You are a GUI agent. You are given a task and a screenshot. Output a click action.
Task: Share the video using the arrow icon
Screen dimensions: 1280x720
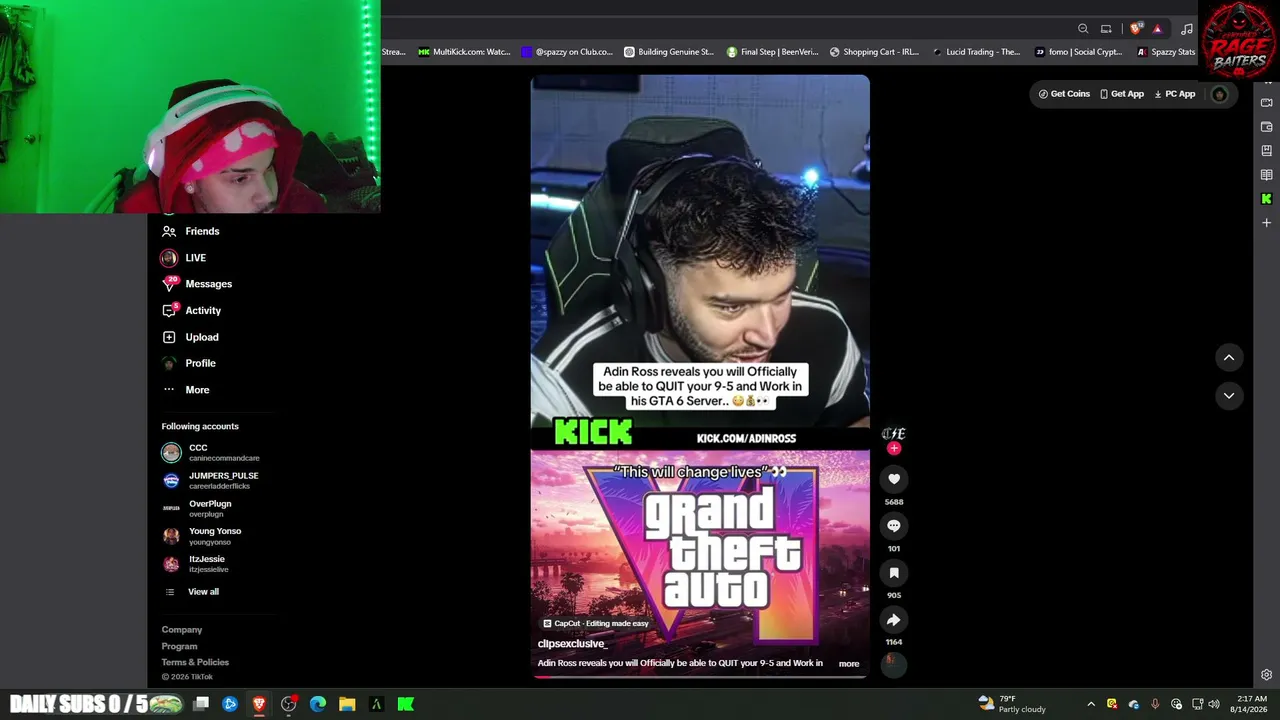(x=894, y=620)
